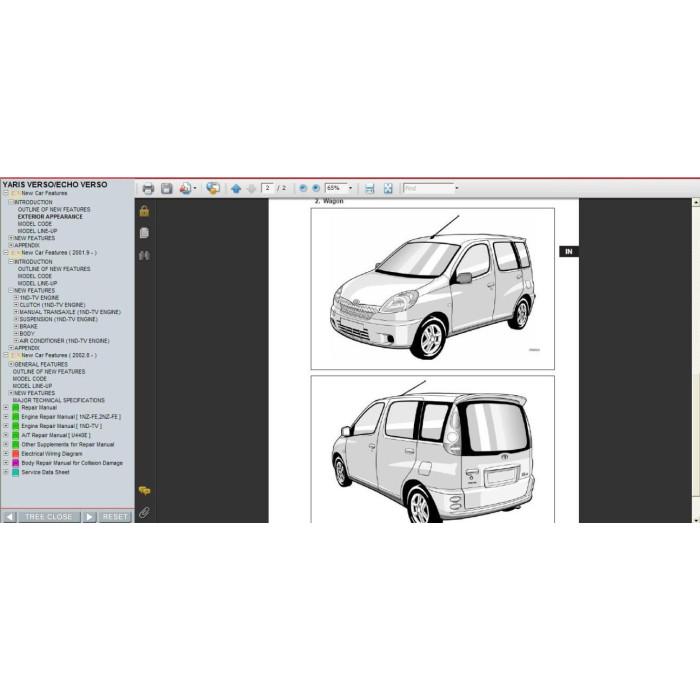Save a copy using the floppy disk icon
700x700 pixels.
pos(167,189)
